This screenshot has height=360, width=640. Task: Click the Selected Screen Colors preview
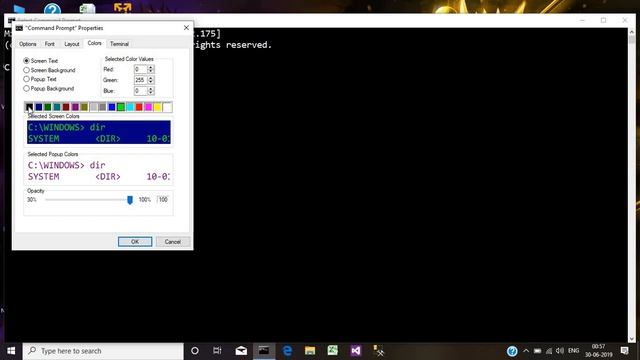click(x=99, y=132)
